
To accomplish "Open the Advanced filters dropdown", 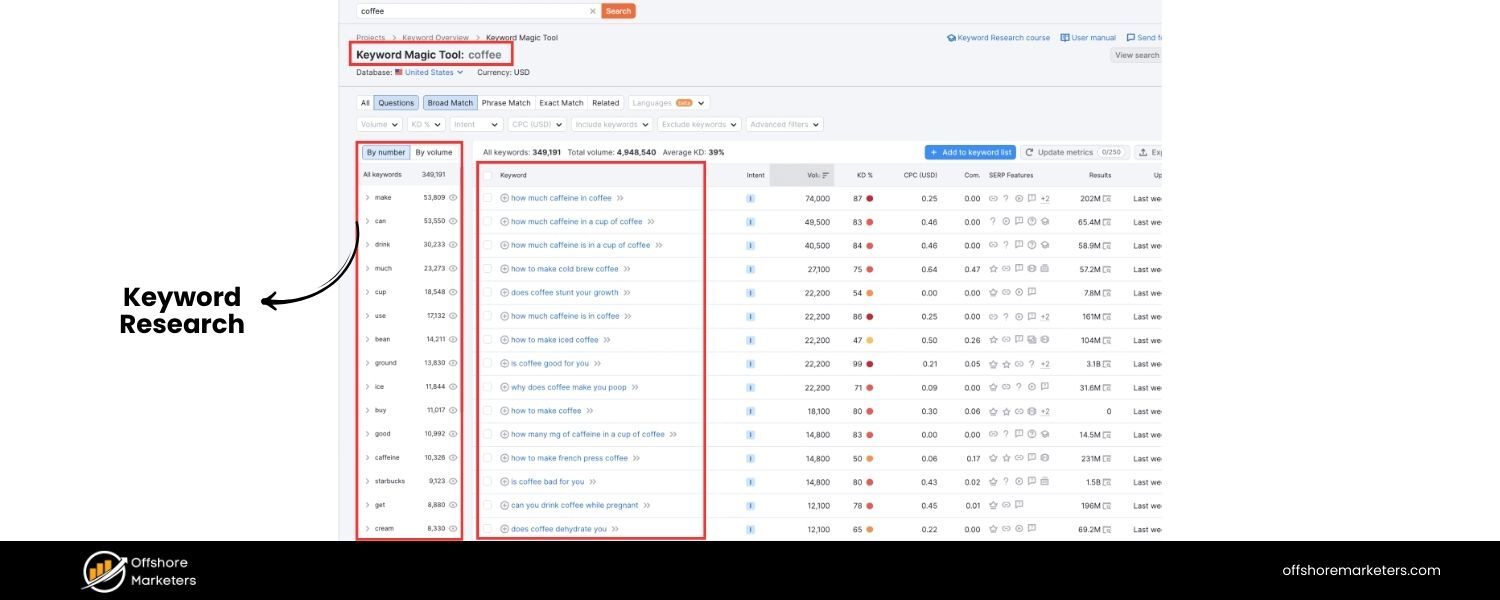I will (786, 124).
